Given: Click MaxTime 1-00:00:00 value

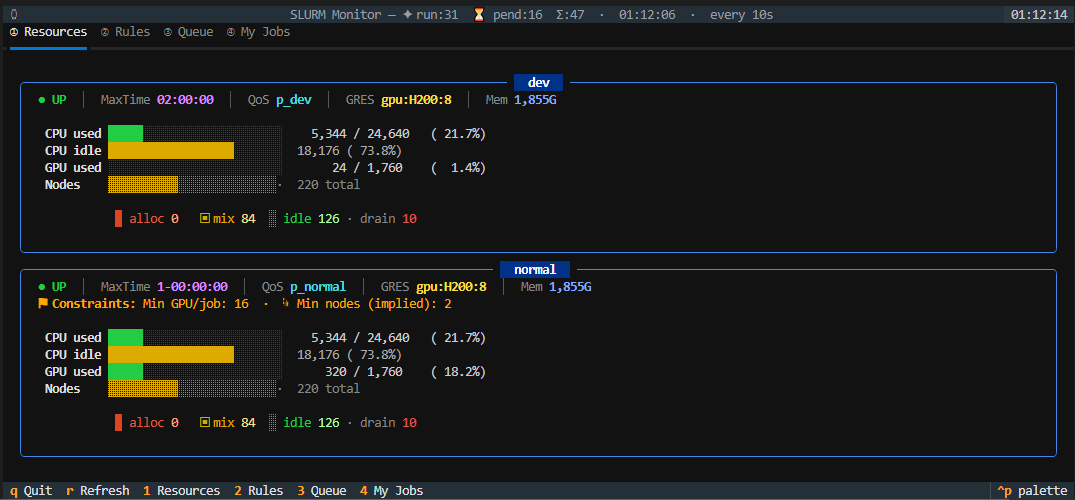Looking at the screenshot, I should [x=193, y=287].
